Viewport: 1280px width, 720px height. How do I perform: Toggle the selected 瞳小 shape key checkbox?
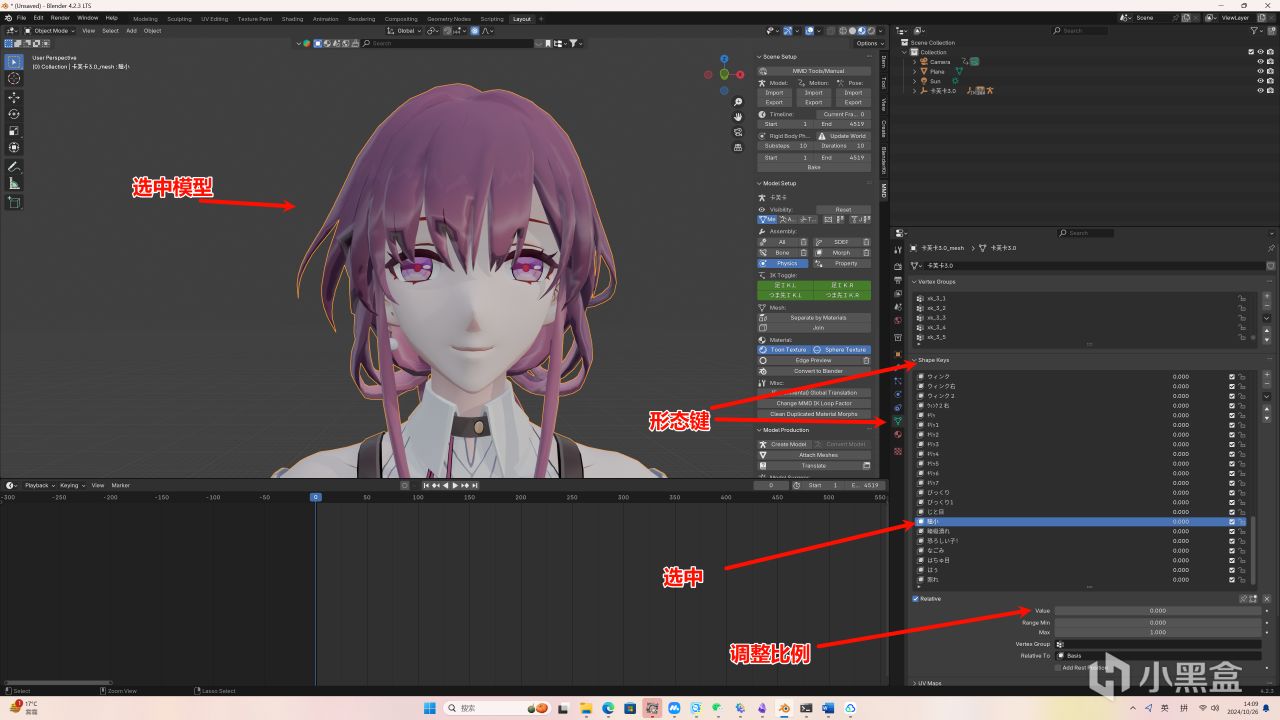pos(1232,522)
